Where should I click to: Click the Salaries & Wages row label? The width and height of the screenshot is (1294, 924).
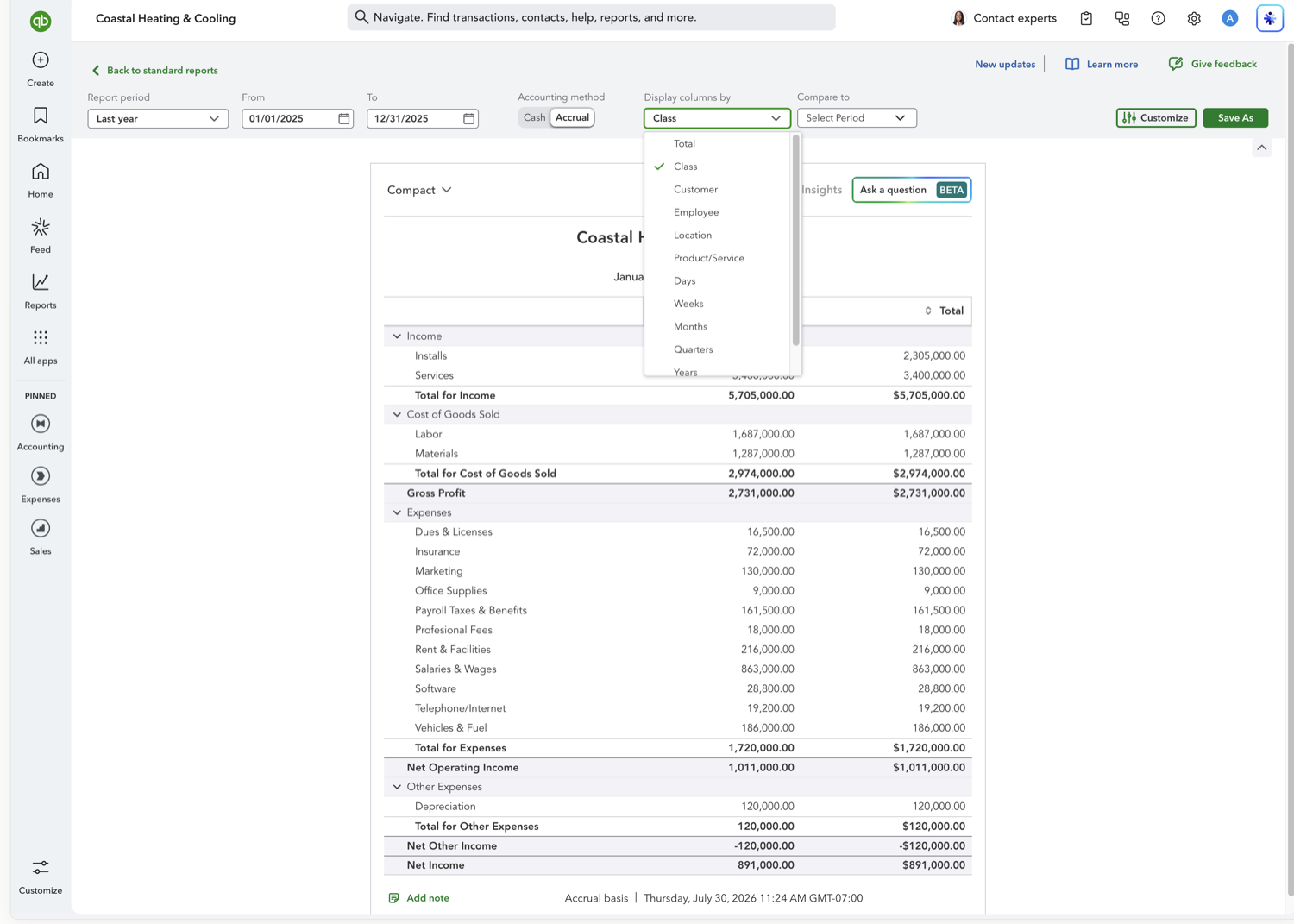pyautogui.click(x=455, y=669)
